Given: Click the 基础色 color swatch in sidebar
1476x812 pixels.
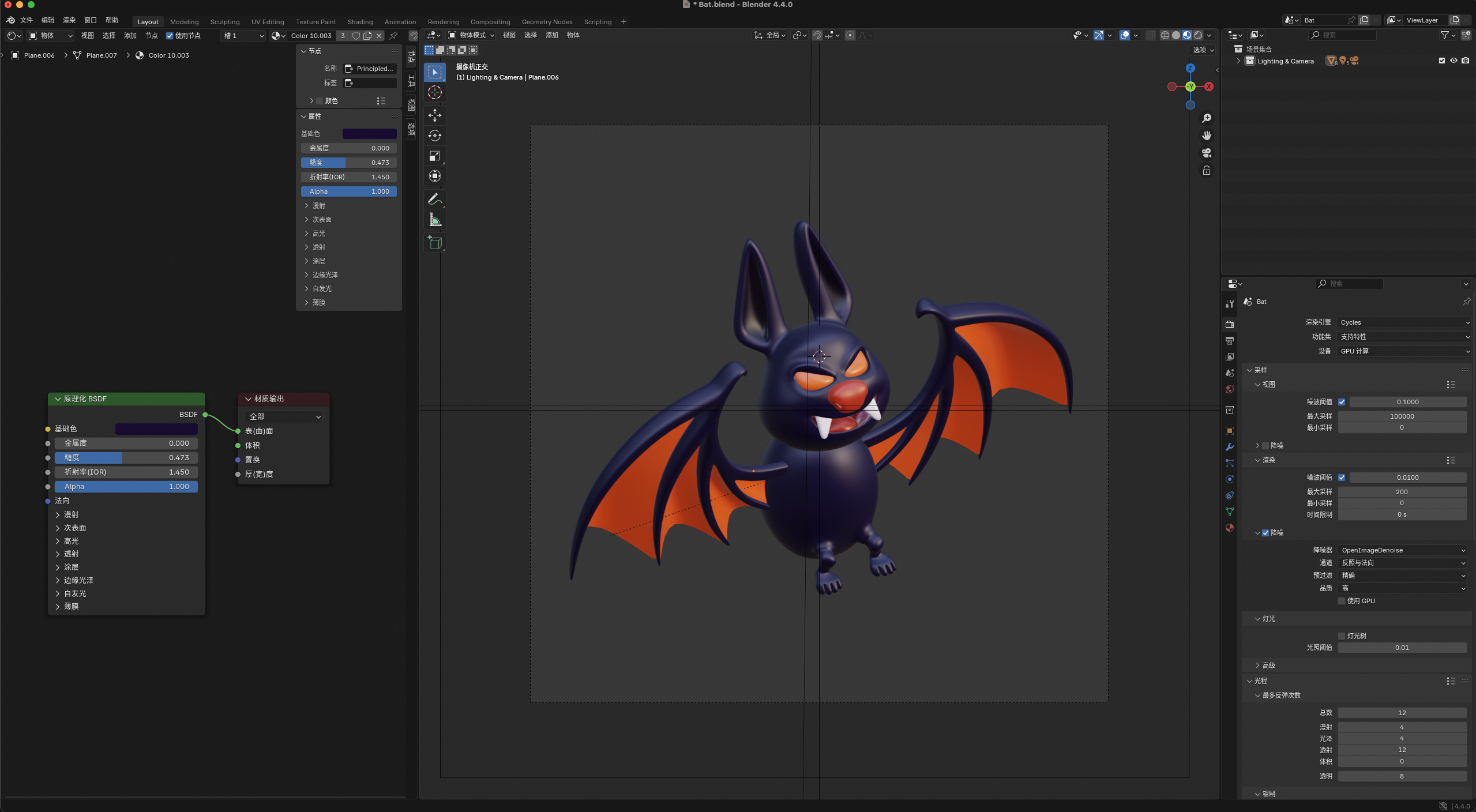Looking at the screenshot, I should 369,134.
